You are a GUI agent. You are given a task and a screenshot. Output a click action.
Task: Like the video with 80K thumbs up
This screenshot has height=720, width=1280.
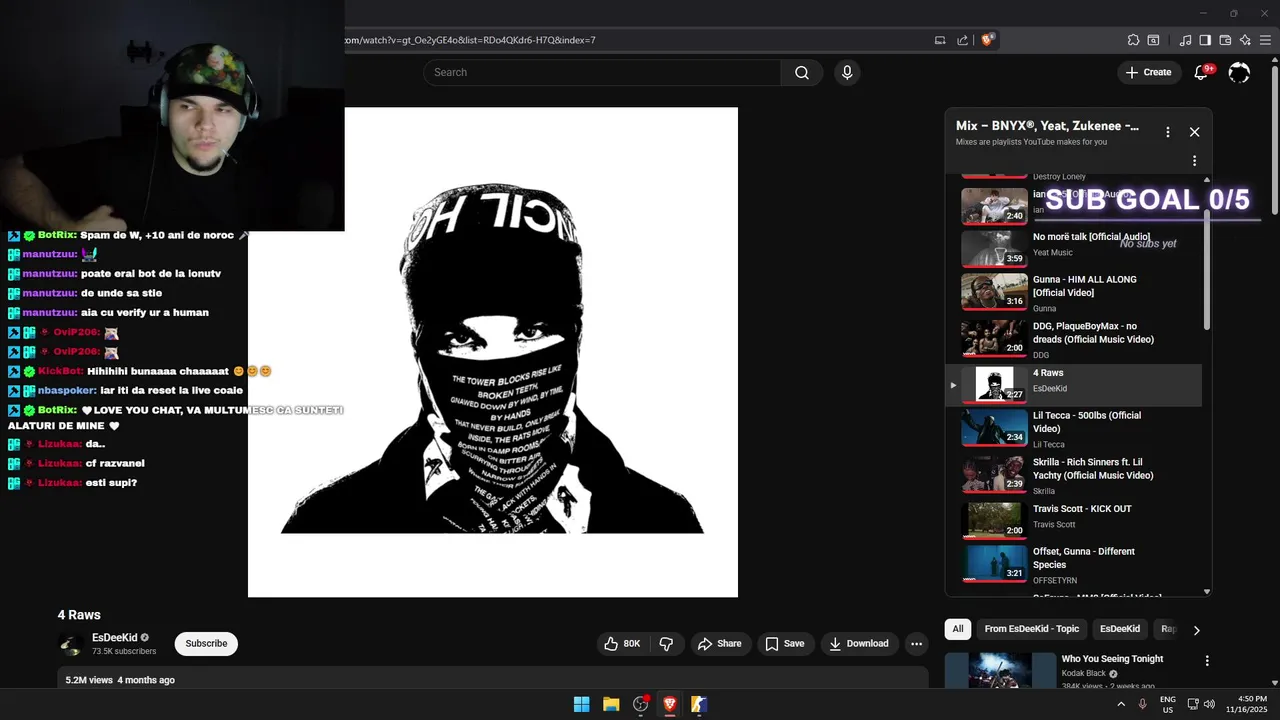coord(622,644)
